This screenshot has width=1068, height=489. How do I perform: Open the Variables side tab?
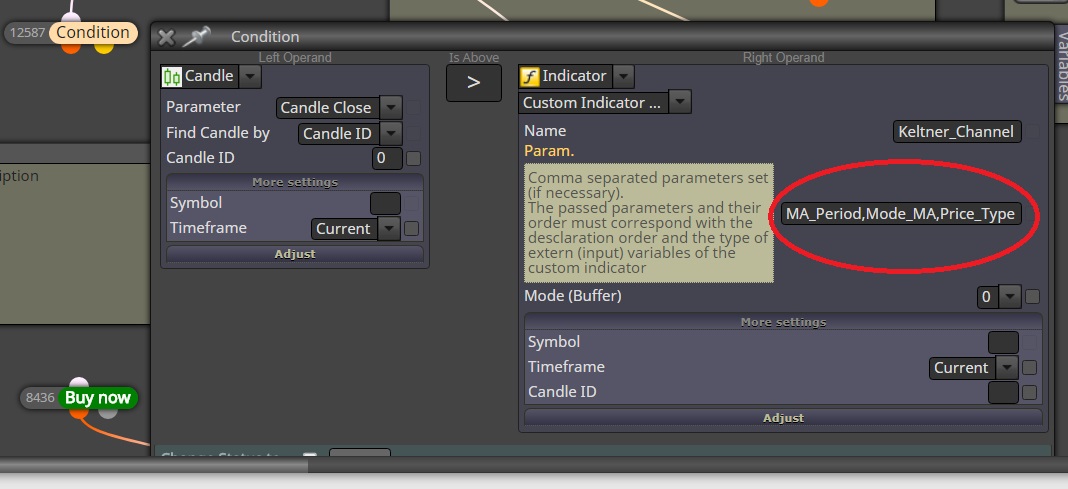coord(1061,65)
